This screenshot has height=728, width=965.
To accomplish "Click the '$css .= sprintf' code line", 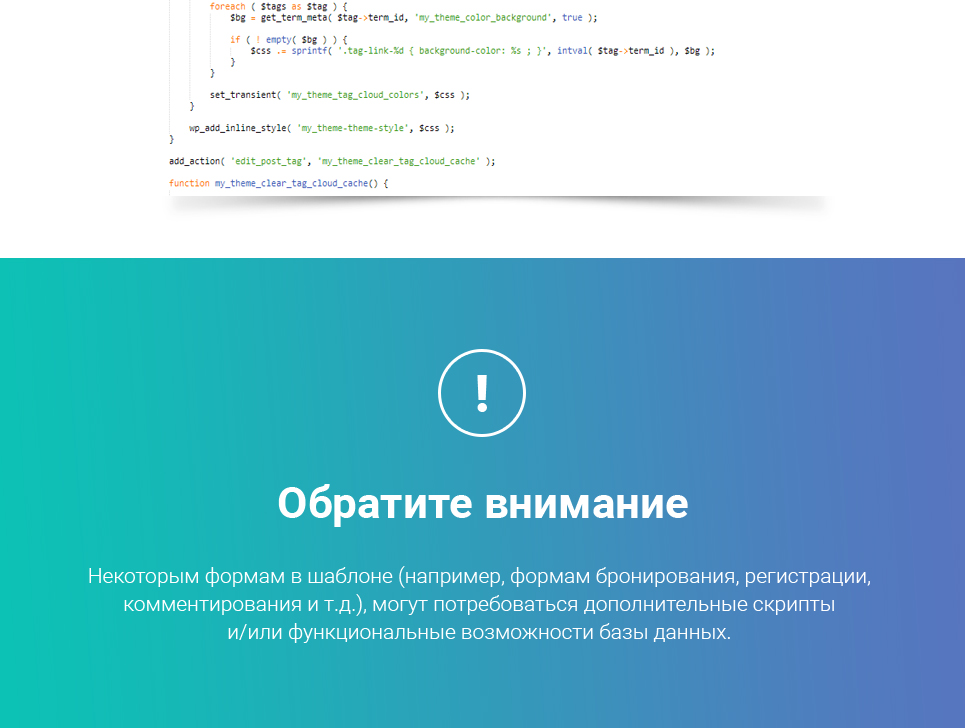I will (x=483, y=51).
